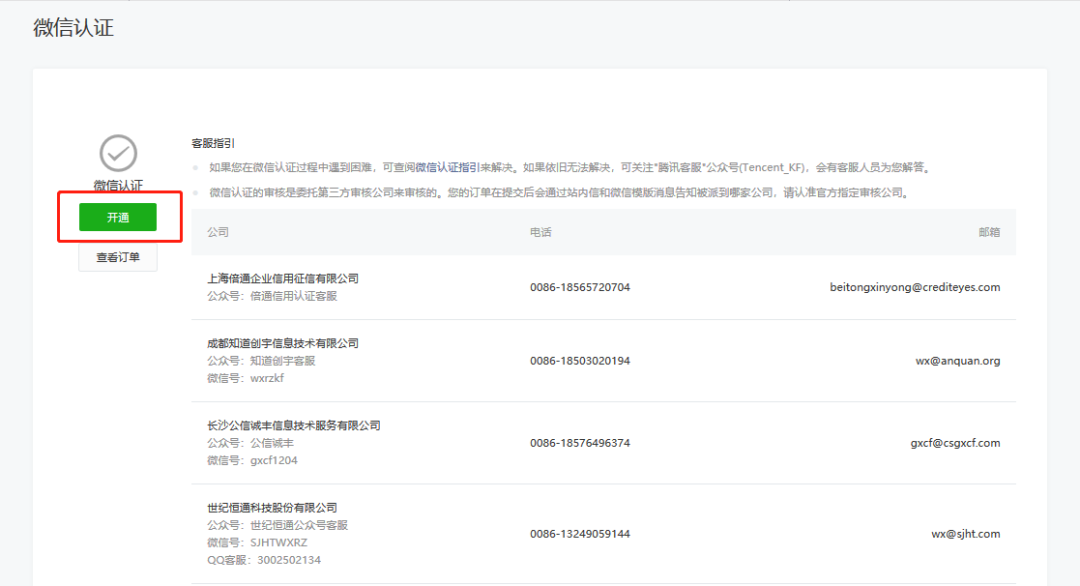The height and width of the screenshot is (586, 1080).
Task: Select company name 世纪恒通科技股份有限公司
Action: pos(272,507)
